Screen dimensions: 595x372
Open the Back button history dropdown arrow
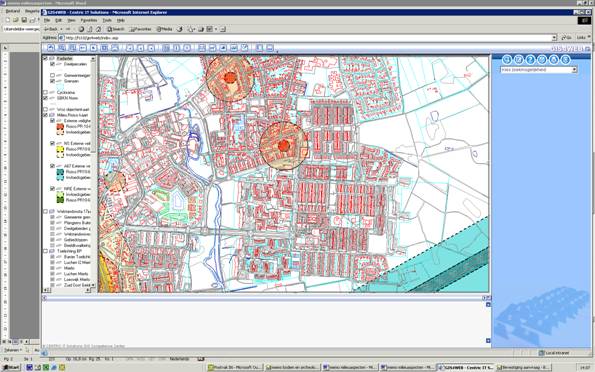(x=61, y=29)
